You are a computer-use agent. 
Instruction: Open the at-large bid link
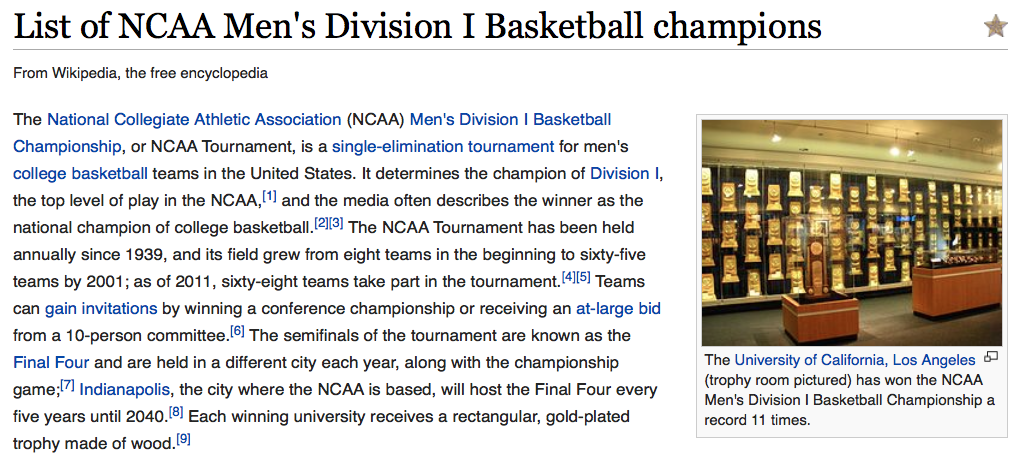pyautogui.click(x=618, y=309)
